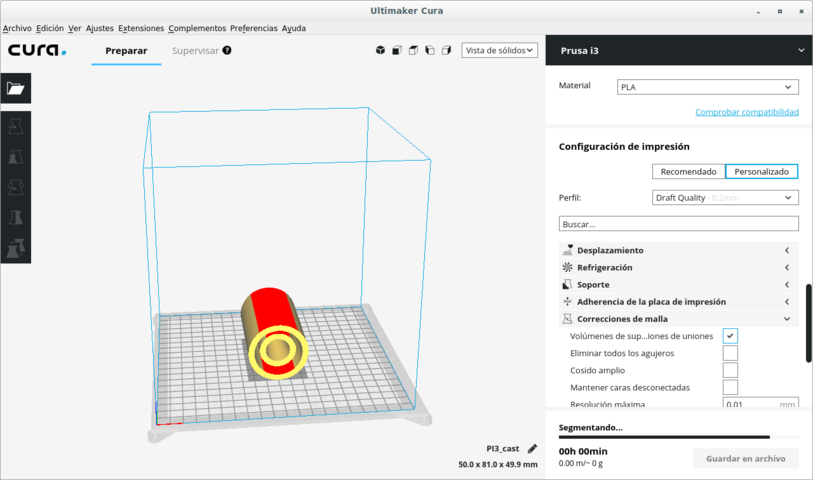Screen dimensions: 813x480
Task: Click the help icon beside Supervisar
Action: tap(227, 50)
